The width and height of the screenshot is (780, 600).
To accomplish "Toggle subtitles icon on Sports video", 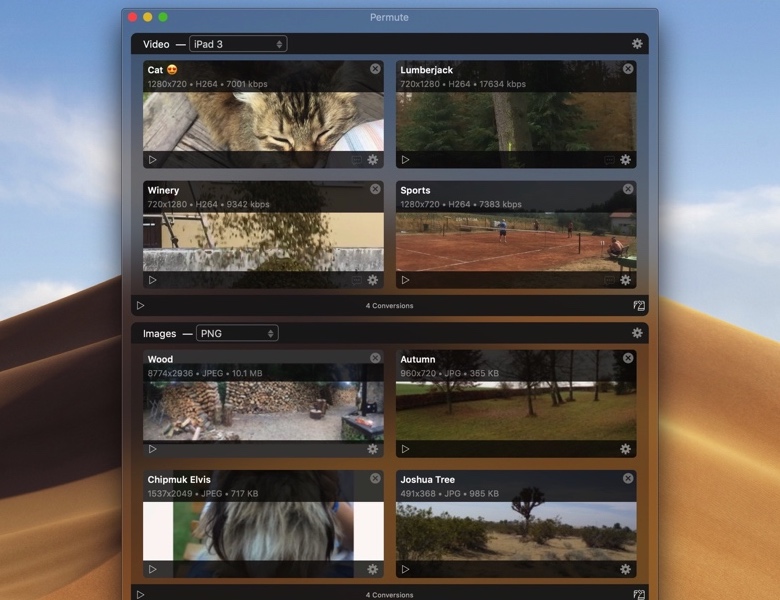I will (x=609, y=280).
